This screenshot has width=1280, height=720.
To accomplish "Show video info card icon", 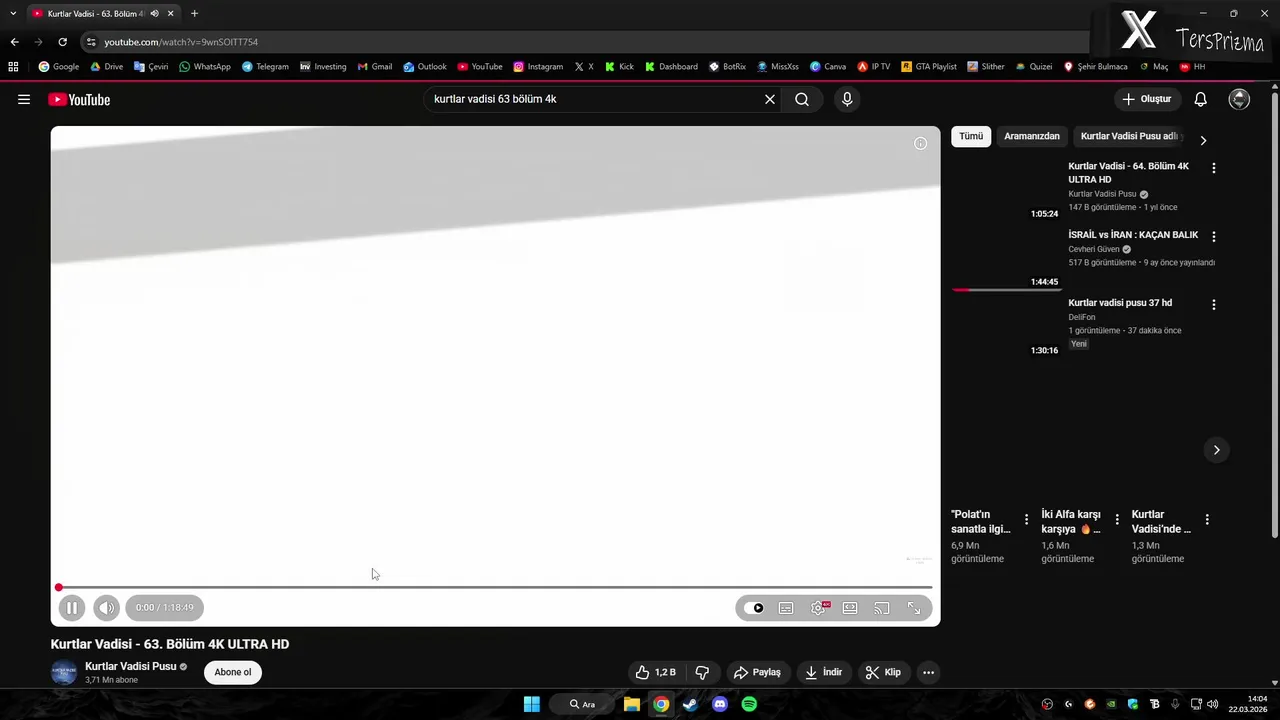I will click(x=921, y=143).
